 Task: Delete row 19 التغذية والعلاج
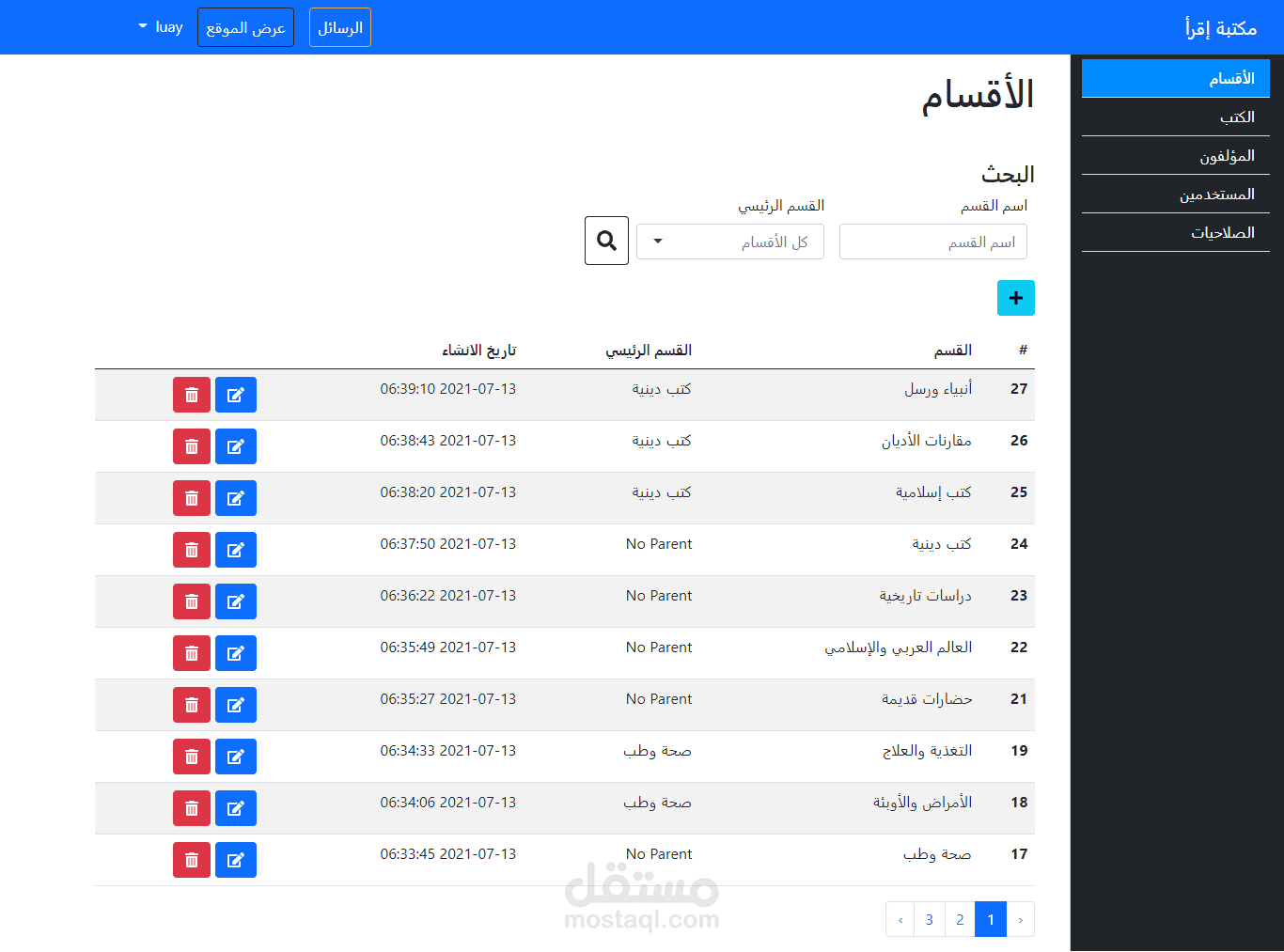[x=192, y=757]
